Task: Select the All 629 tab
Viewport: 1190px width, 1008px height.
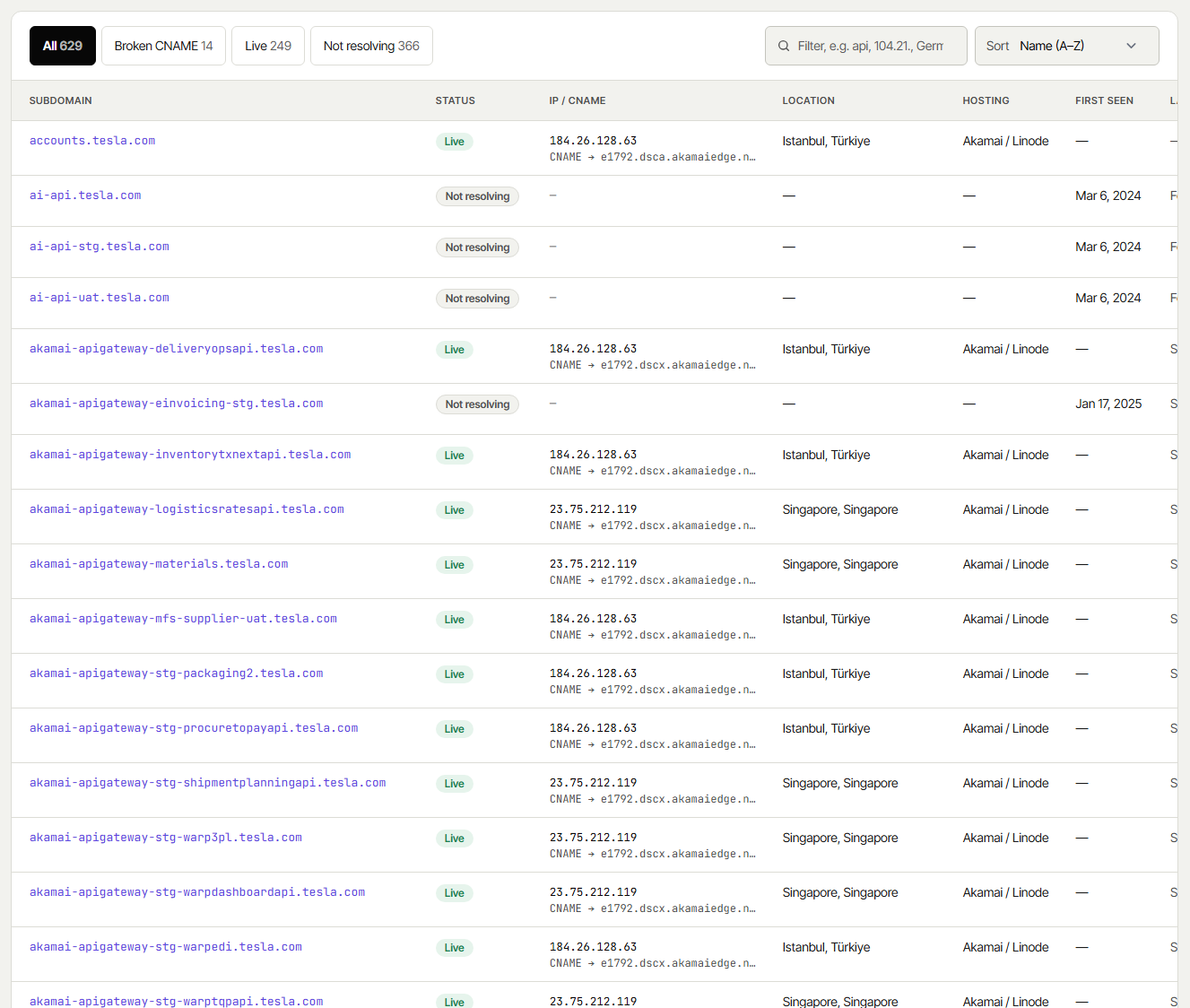Action: tap(63, 46)
